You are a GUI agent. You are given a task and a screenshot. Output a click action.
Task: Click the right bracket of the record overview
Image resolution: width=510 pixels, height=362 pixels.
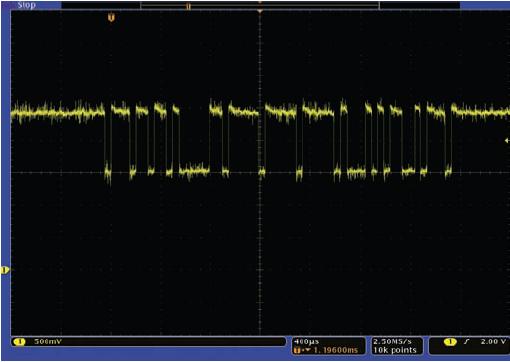(x=379, y=5)
